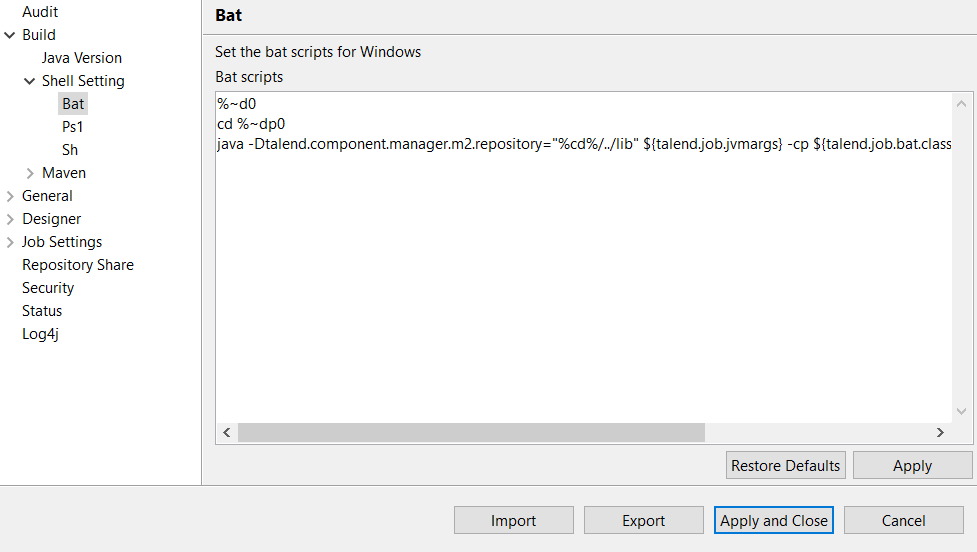Open the Audit preferences page
Screen dimensions: 977x552
(x=40, y=12)
